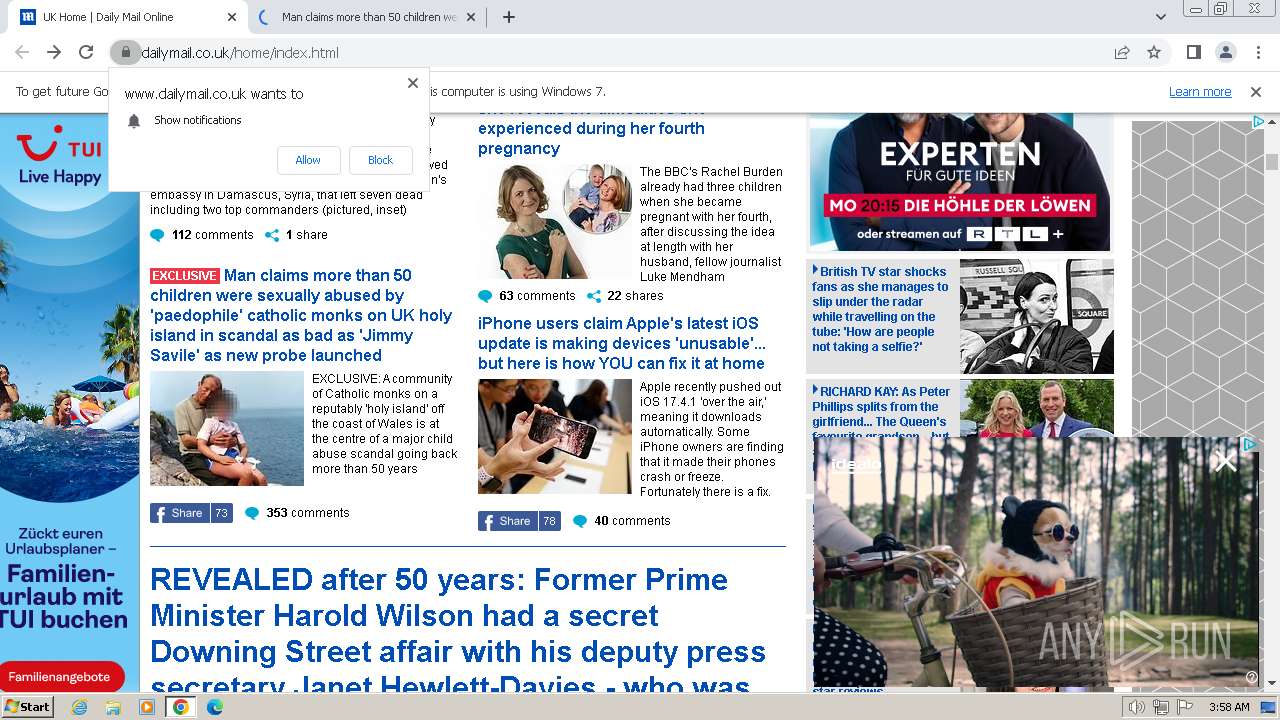This screenshot has width=1280, height=720.
Task: Switch to the 'Man claims more than 50 children' tab
Action: coord(367,17)
